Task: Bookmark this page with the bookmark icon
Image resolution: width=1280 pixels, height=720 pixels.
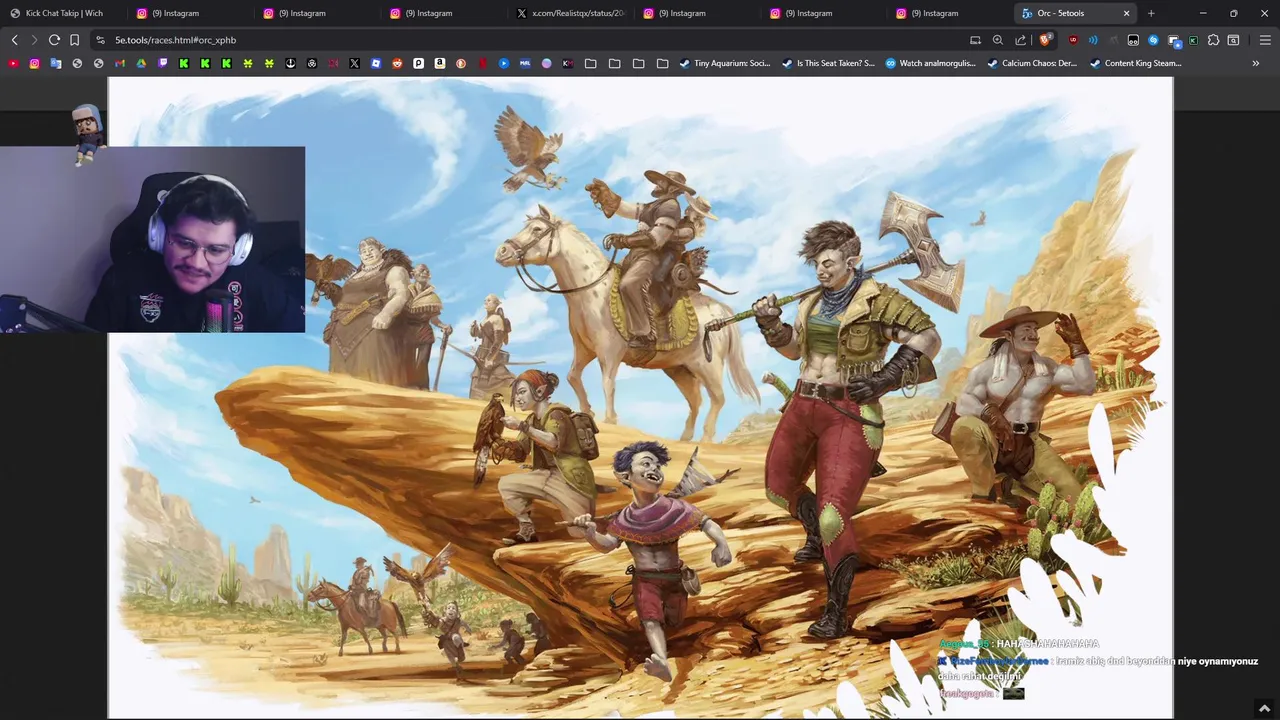Action: [x=74, y=40]
